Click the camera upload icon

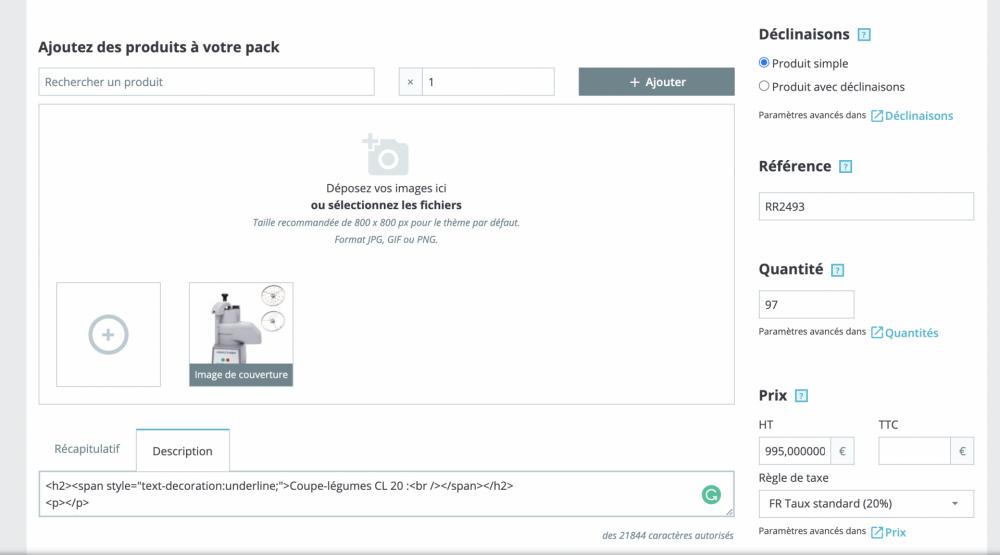(x=385, y=154)
